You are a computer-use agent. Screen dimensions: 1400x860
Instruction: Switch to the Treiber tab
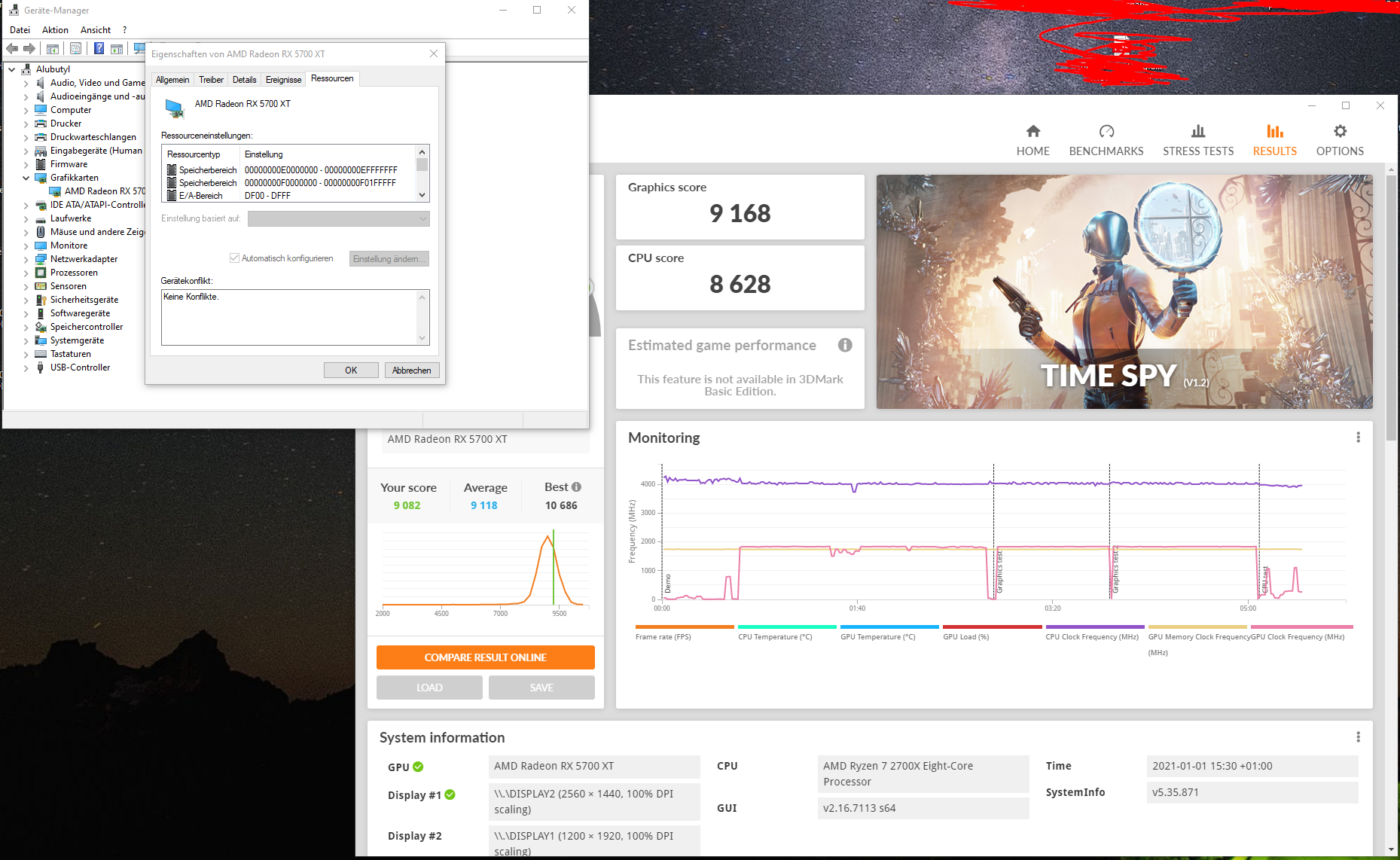[x=211, y=80]
